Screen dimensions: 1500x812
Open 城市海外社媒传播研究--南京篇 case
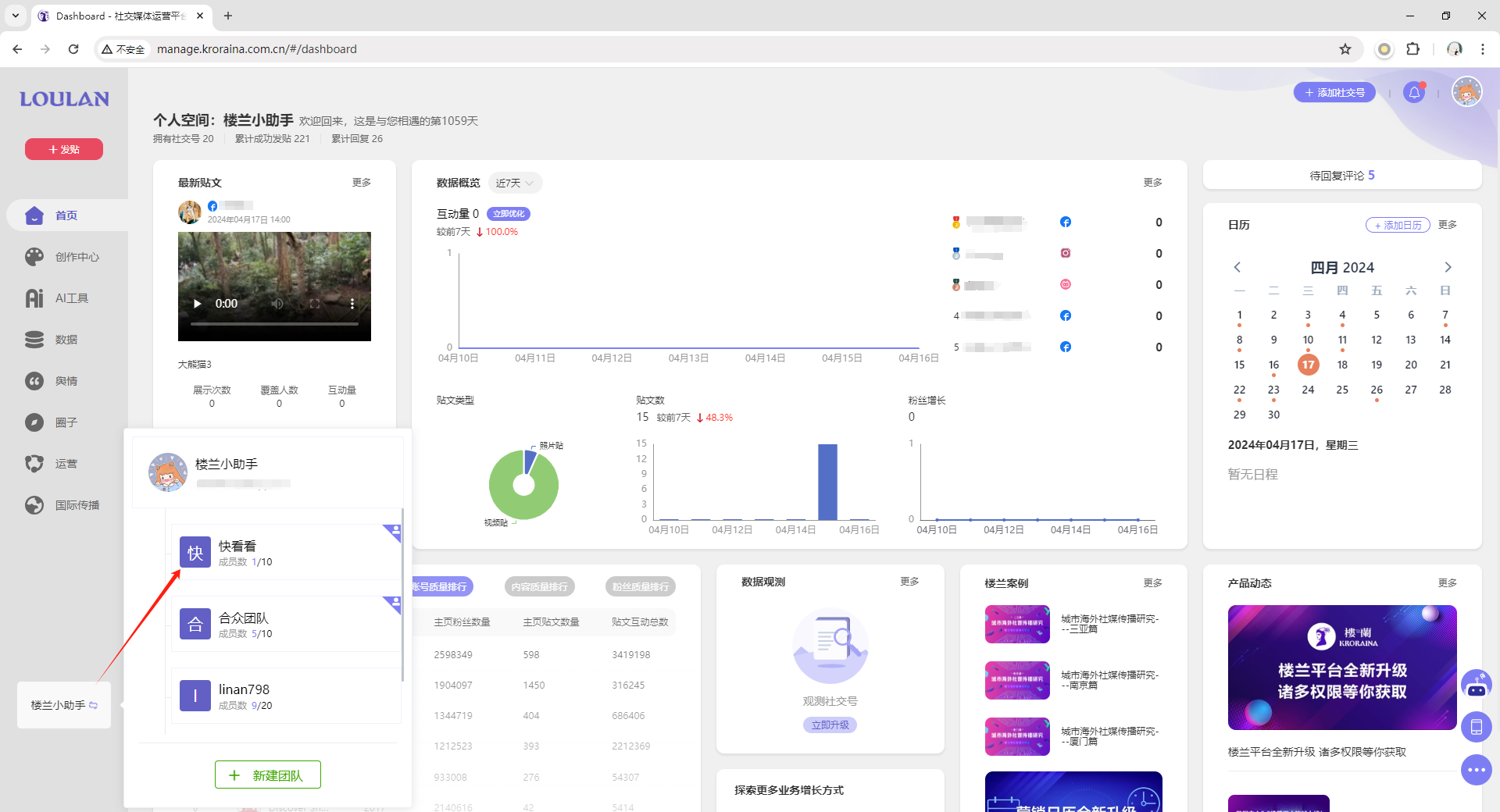1073,680
